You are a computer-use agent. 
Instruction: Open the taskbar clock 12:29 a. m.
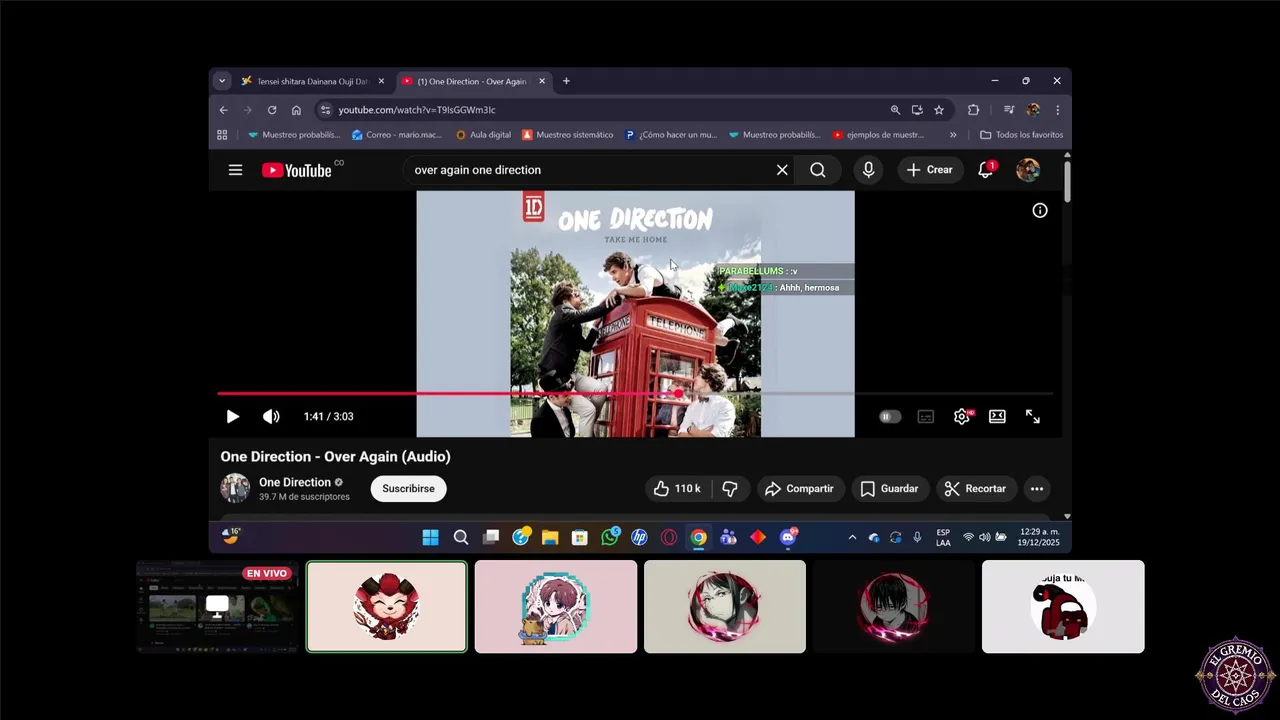(x=1039, y=537)
